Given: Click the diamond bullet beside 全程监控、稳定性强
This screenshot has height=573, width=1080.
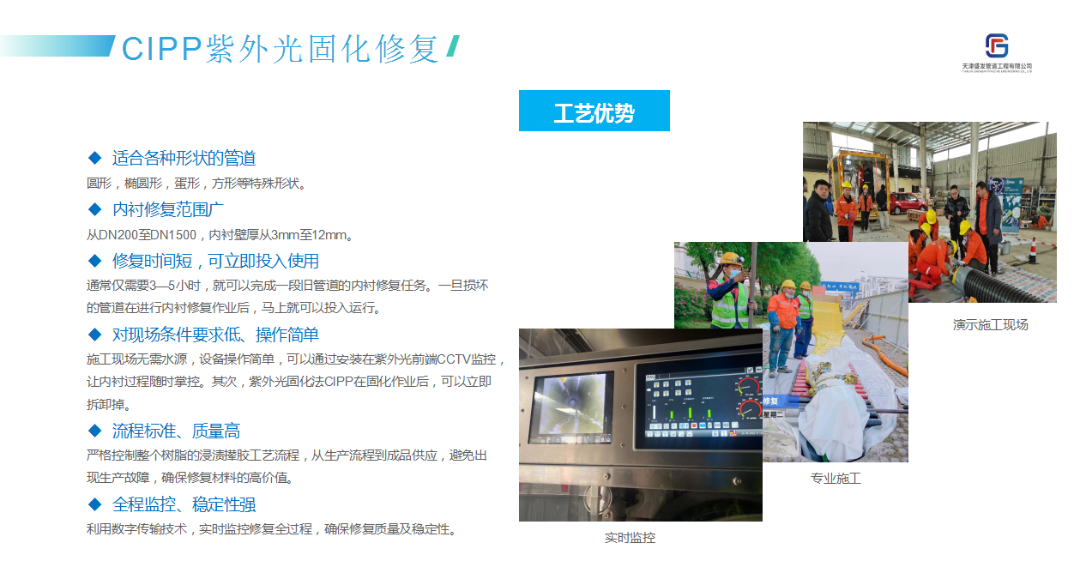Looking at the screenshot, I should click(95, 504).
